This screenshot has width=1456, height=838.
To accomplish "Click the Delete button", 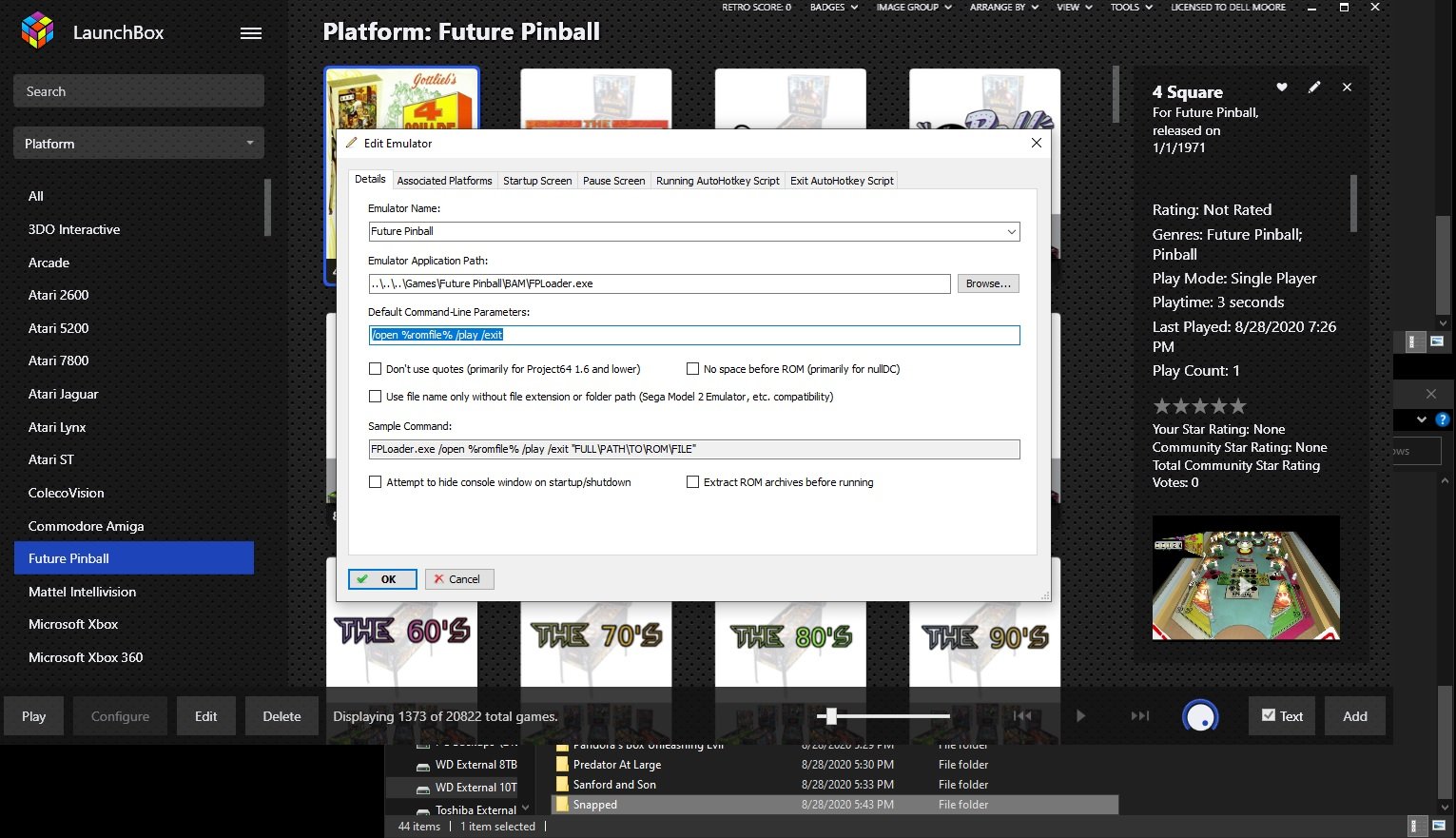I will [x=281, y=716].
